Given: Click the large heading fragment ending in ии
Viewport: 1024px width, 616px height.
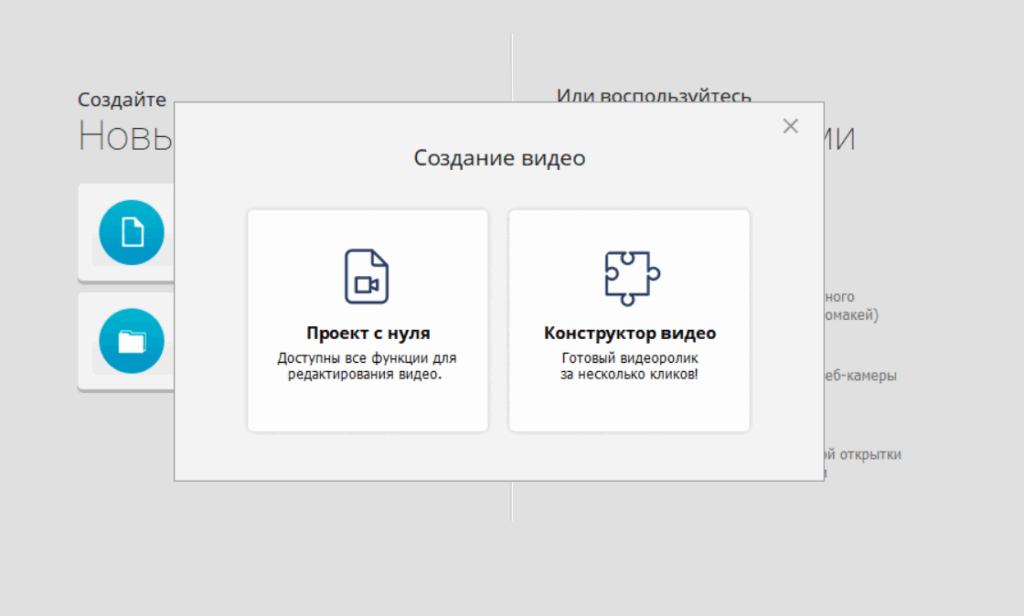Looking at the screenshot, I should [x=840, y=139].
